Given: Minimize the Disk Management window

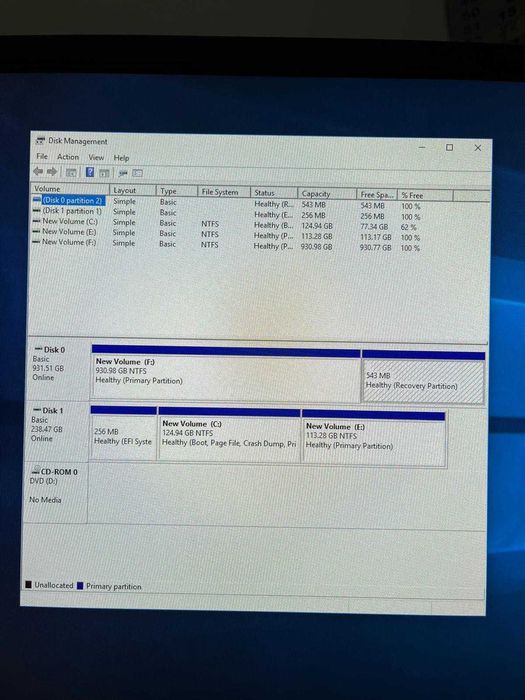Looking at the screenshot, I should [x=422, y=147].
